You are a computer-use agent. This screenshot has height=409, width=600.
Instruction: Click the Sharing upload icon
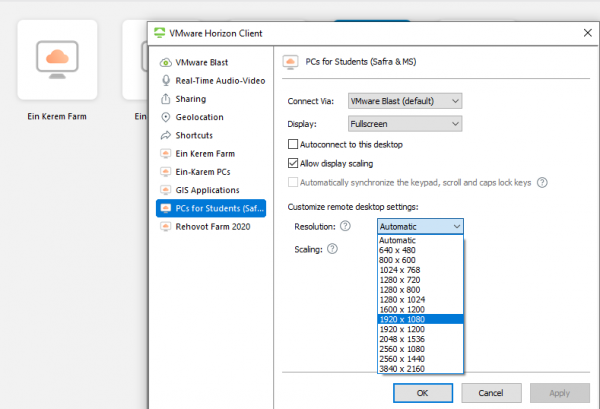[165, 99]
